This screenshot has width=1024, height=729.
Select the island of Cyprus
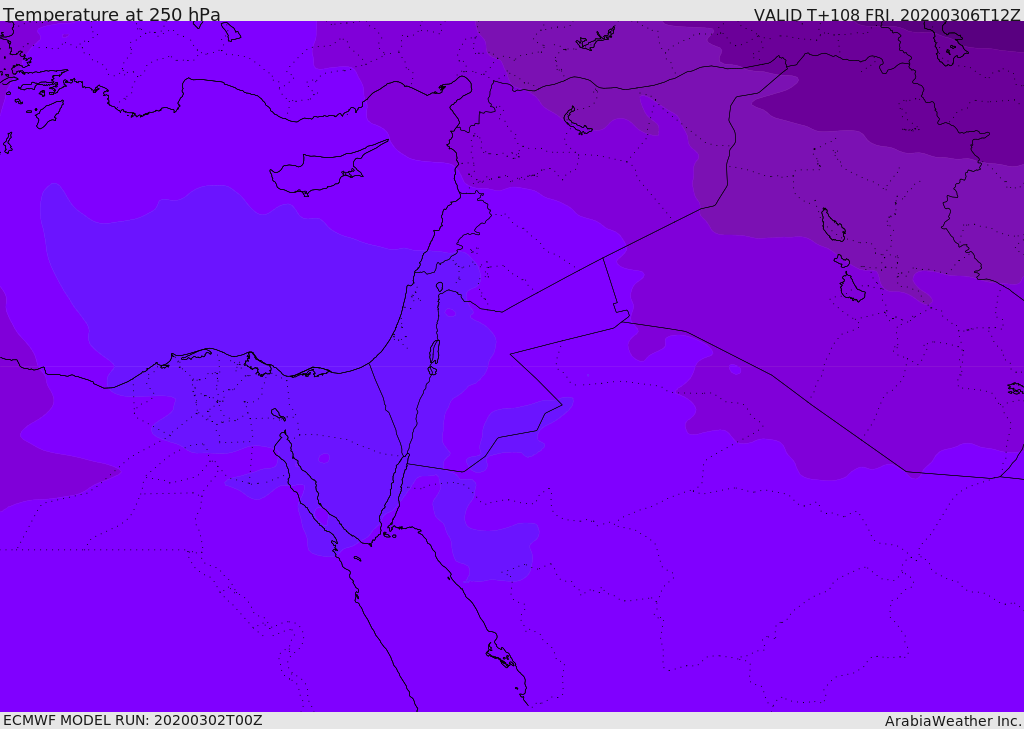pyautogui.click(x=320, y=172)
